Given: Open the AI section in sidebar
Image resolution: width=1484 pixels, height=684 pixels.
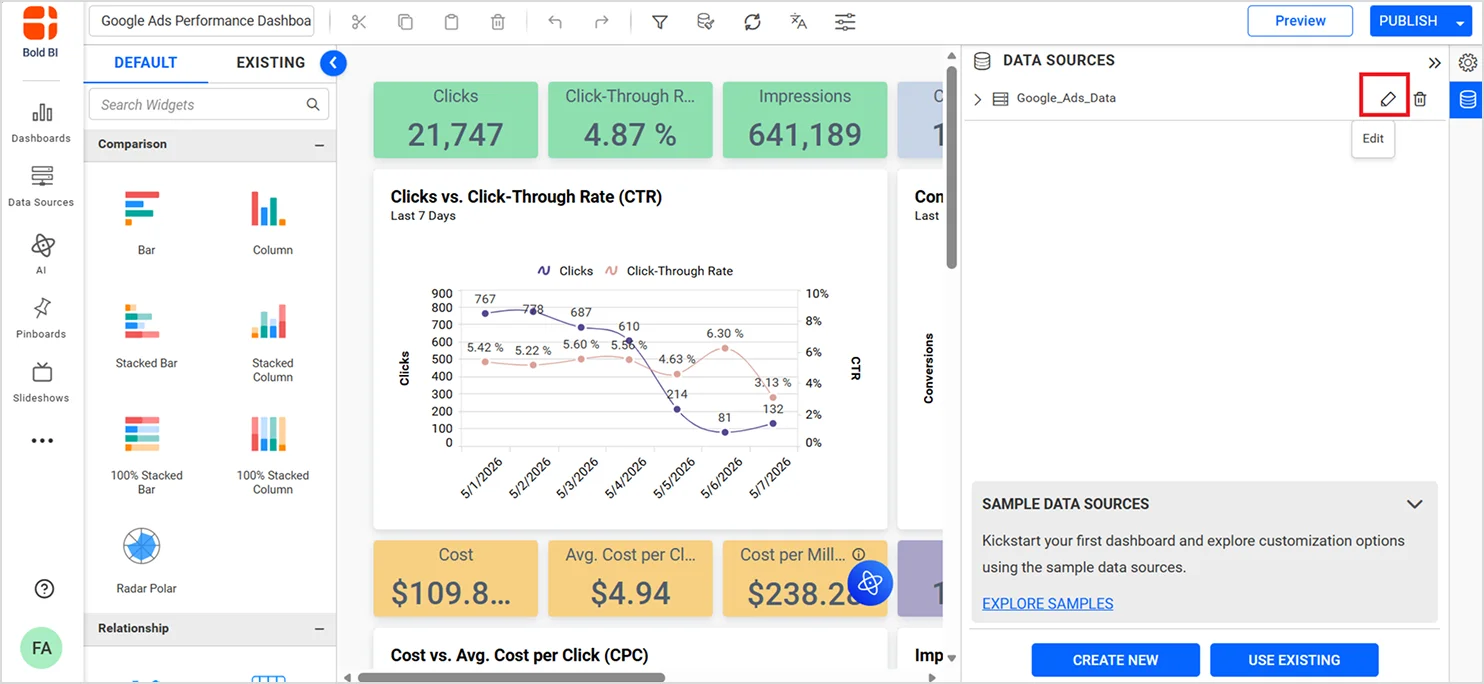Looking at the screenshot, I should pyautogui.click(x=41, y=253).
